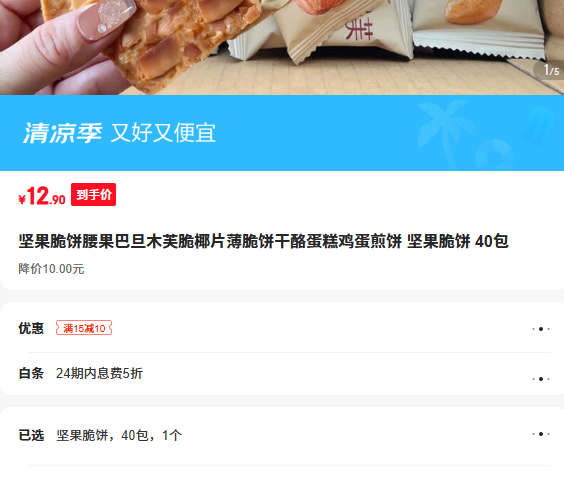Image resolution: width=564 pixels, height=479 pixels.
Task: Click the 降价10.00元 price drop note
Action: coord(51,269)
